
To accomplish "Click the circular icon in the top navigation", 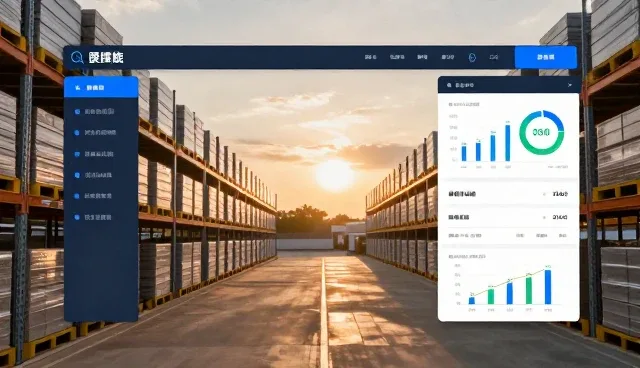I will click(x=472, y=58).
